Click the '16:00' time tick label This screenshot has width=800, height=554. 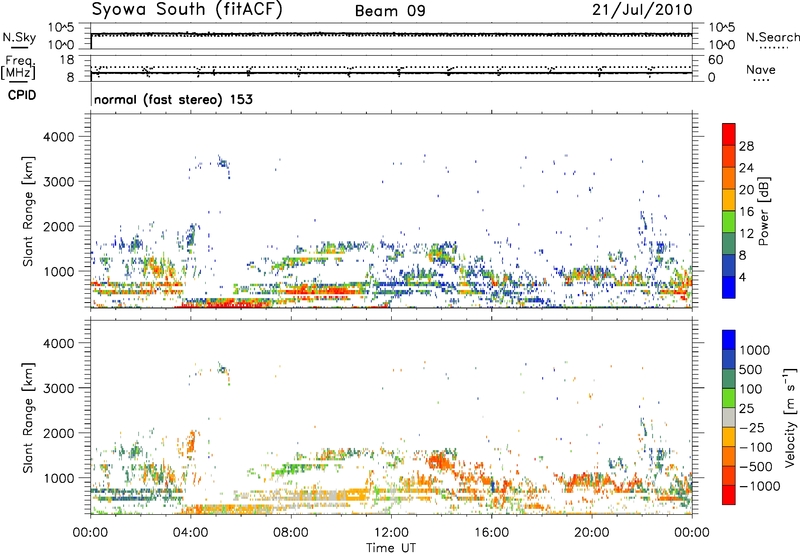(491, 533)
